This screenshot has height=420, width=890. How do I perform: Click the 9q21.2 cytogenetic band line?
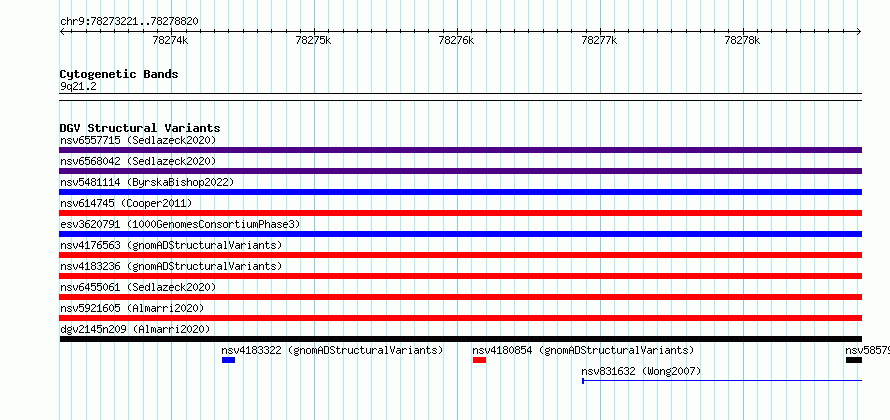460,97
